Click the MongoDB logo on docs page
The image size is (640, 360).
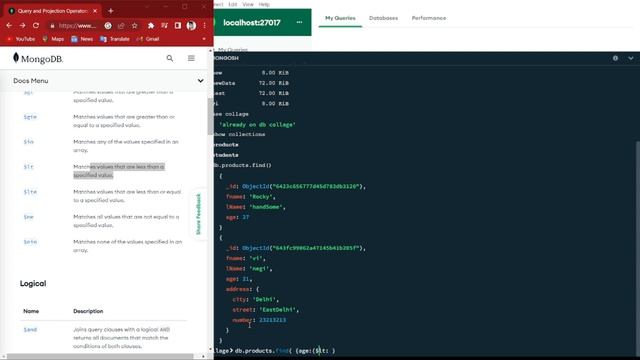(38, 58)
